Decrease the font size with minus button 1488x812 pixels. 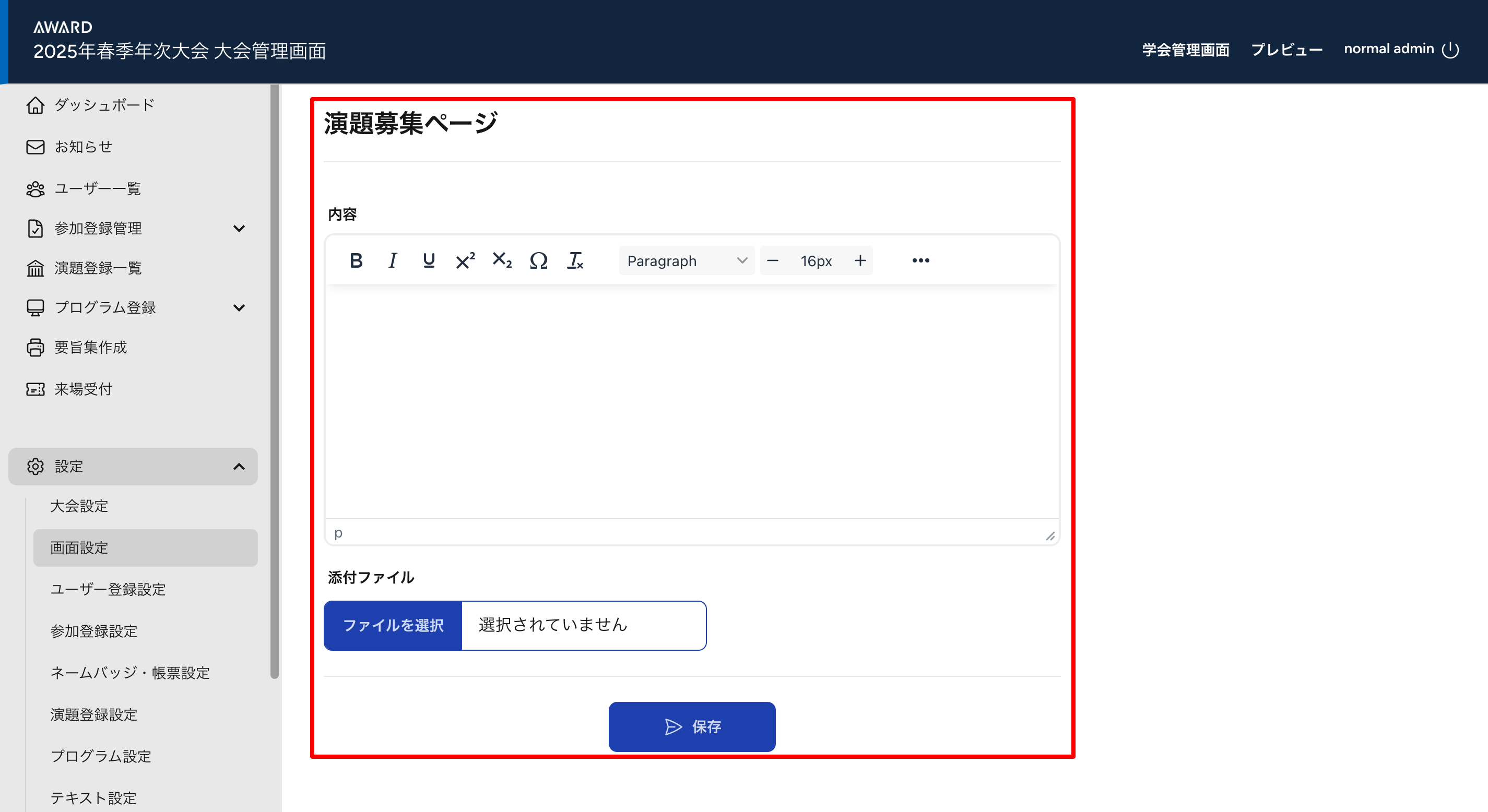[x=772, y=260]
